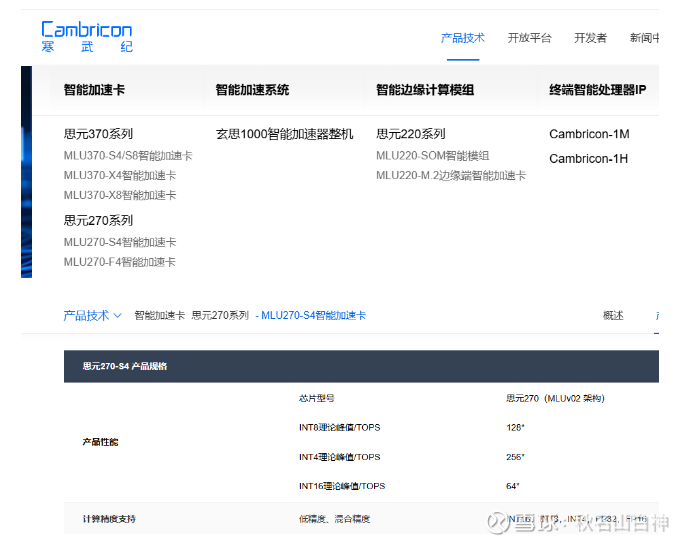
Task: Click 智能加速卡 in the breadcrumb
Action: (160, 316)
